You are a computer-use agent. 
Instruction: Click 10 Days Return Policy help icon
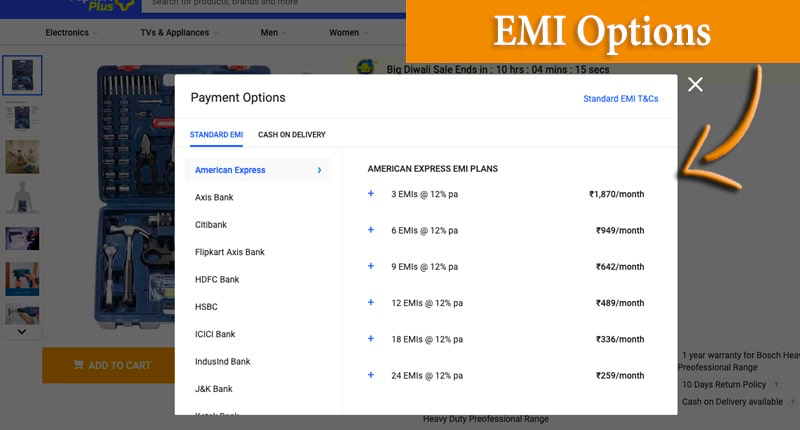(776, 385)
